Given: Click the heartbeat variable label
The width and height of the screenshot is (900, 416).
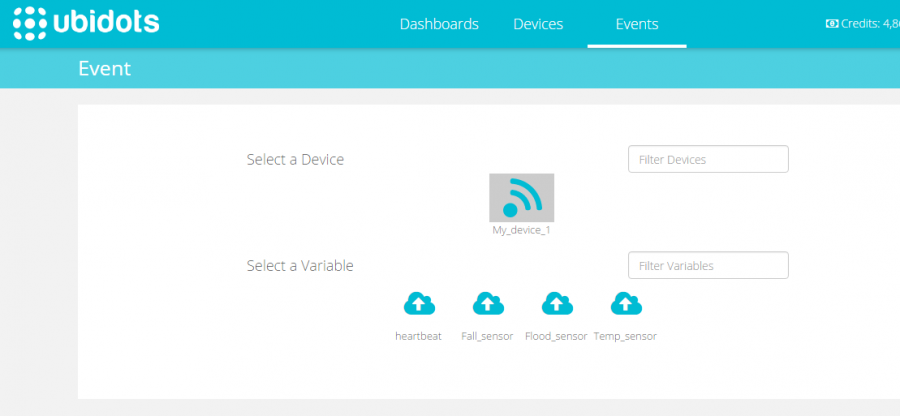Looking at the screenshot, I should coord(418,337).
